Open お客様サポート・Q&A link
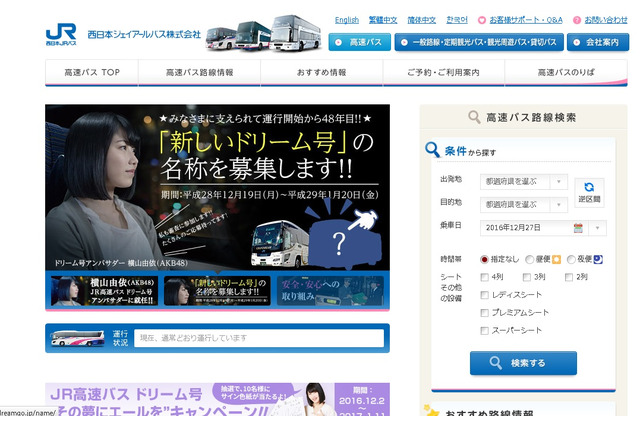This screenshot has width=640, height=426. tap(526, 20)
